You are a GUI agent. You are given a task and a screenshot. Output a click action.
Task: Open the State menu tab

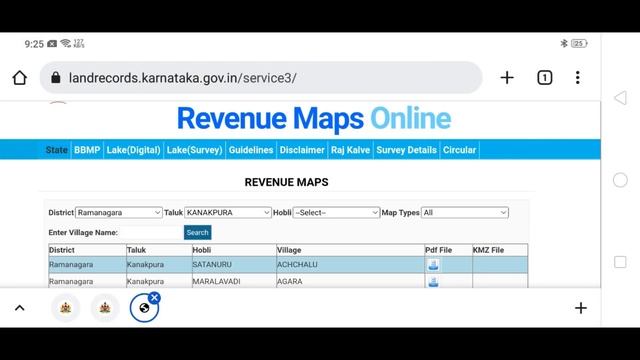56,150
